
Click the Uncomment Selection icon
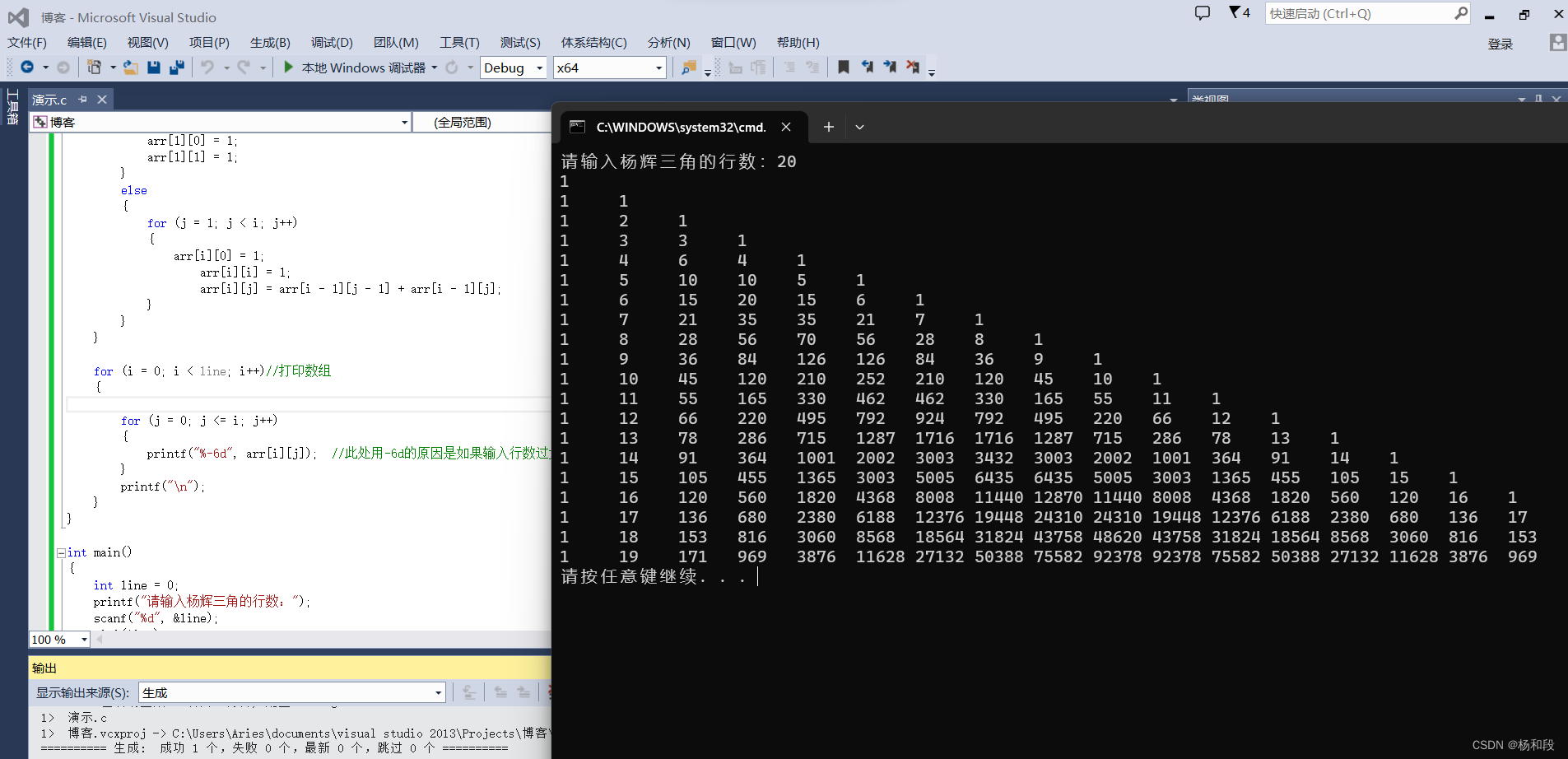812,68
